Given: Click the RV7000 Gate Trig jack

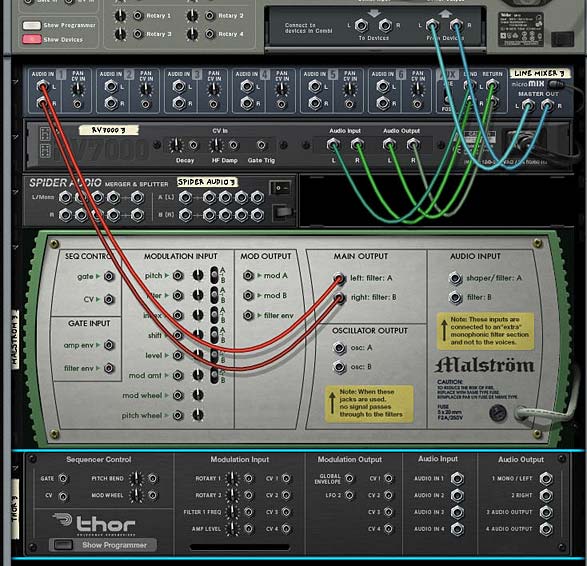Looking at the screenshot, I should (x=261, y=145).
